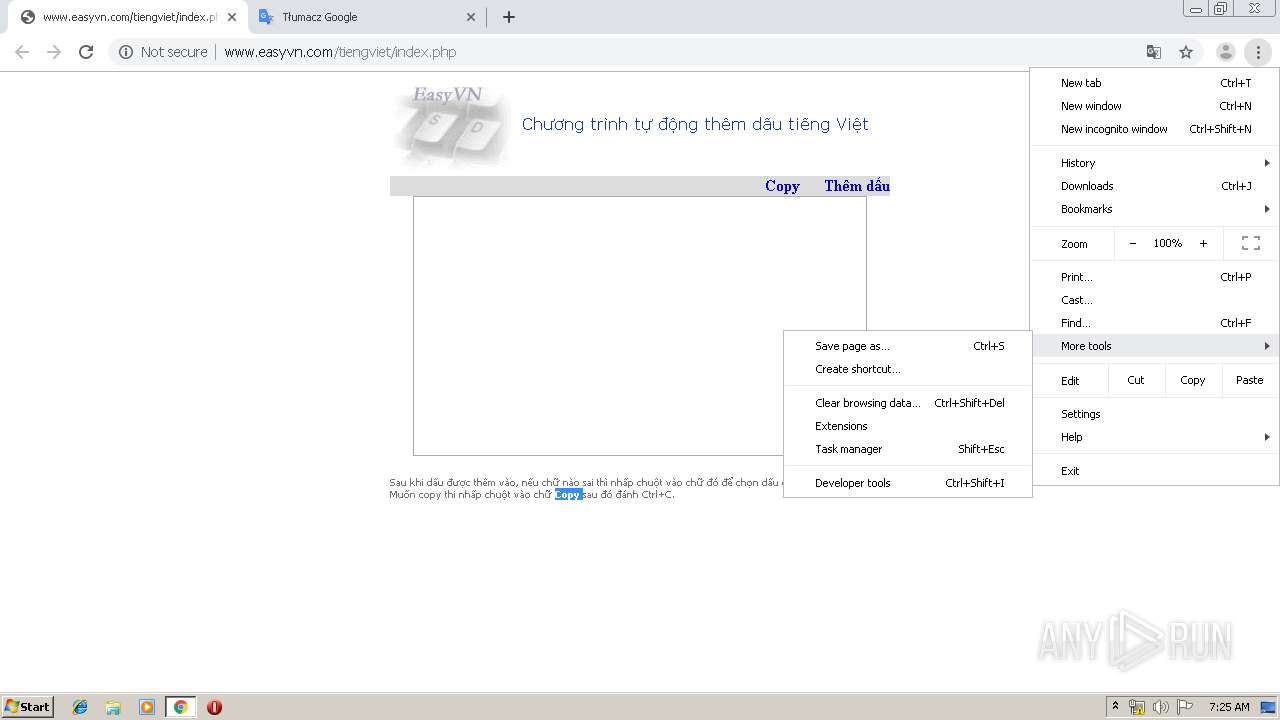This screenshot has width=1280, height=720.
Task: Close the Tłumacz Google tab
Action: point(472,17)
